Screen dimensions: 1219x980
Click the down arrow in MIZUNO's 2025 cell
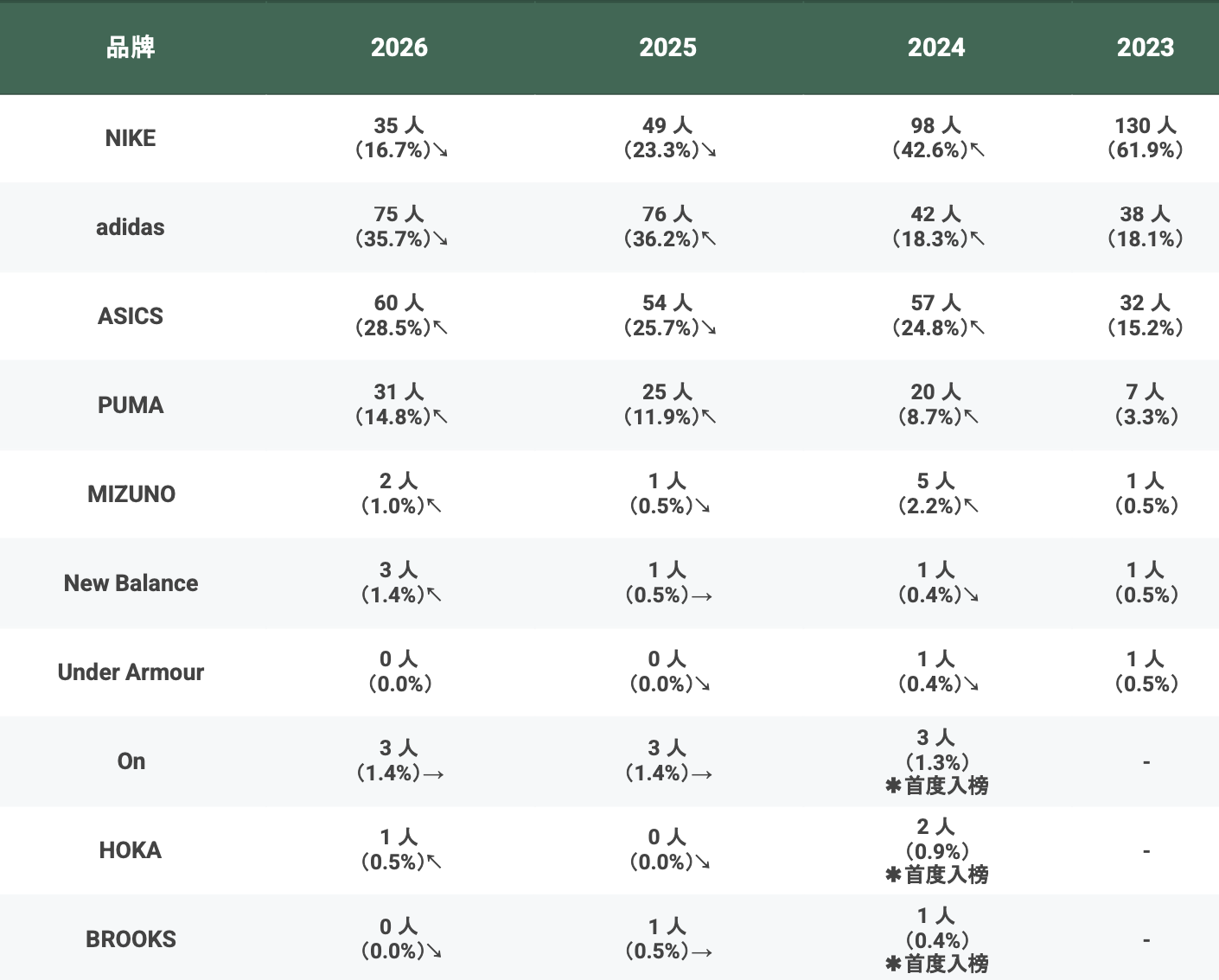(703, 506)
